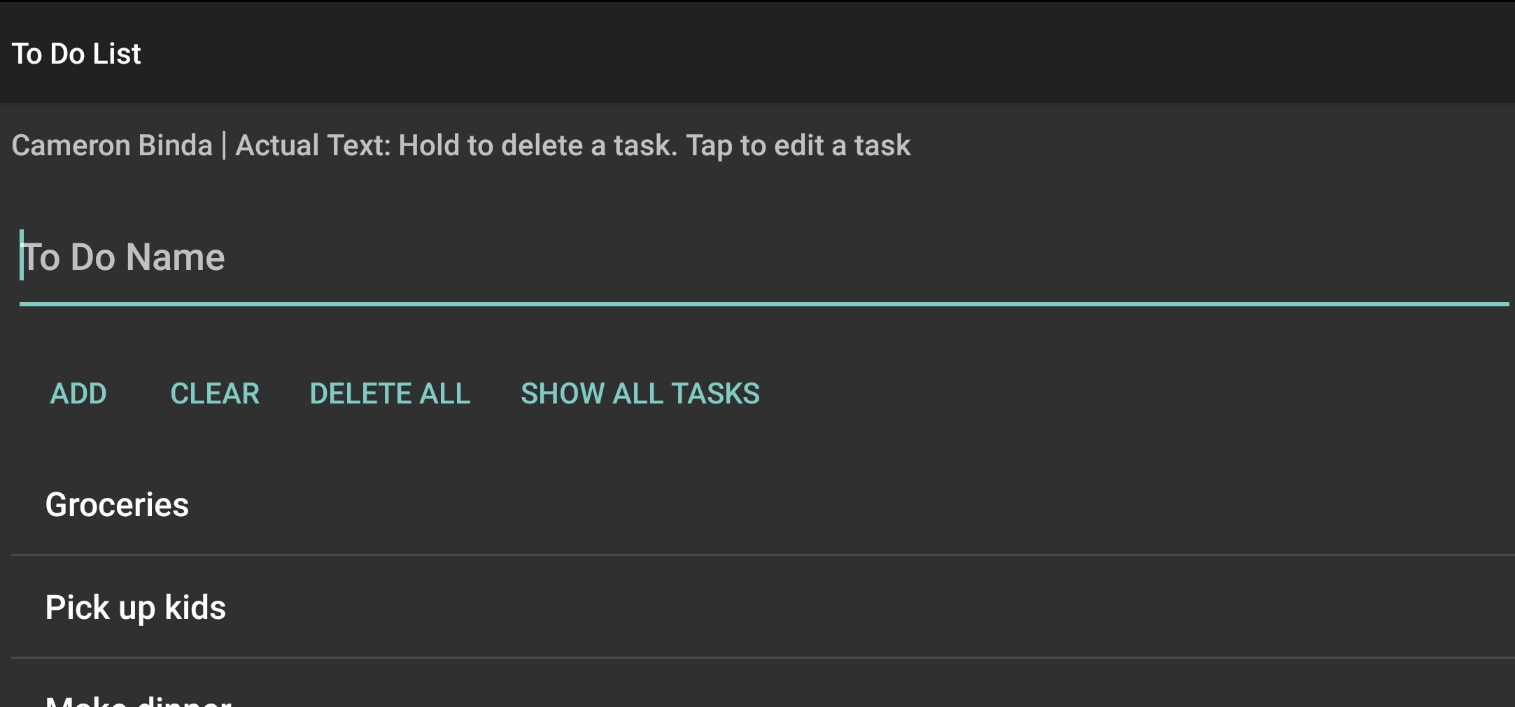
Task: Clear the To Do Name text
Action: (x=215, y=393)
